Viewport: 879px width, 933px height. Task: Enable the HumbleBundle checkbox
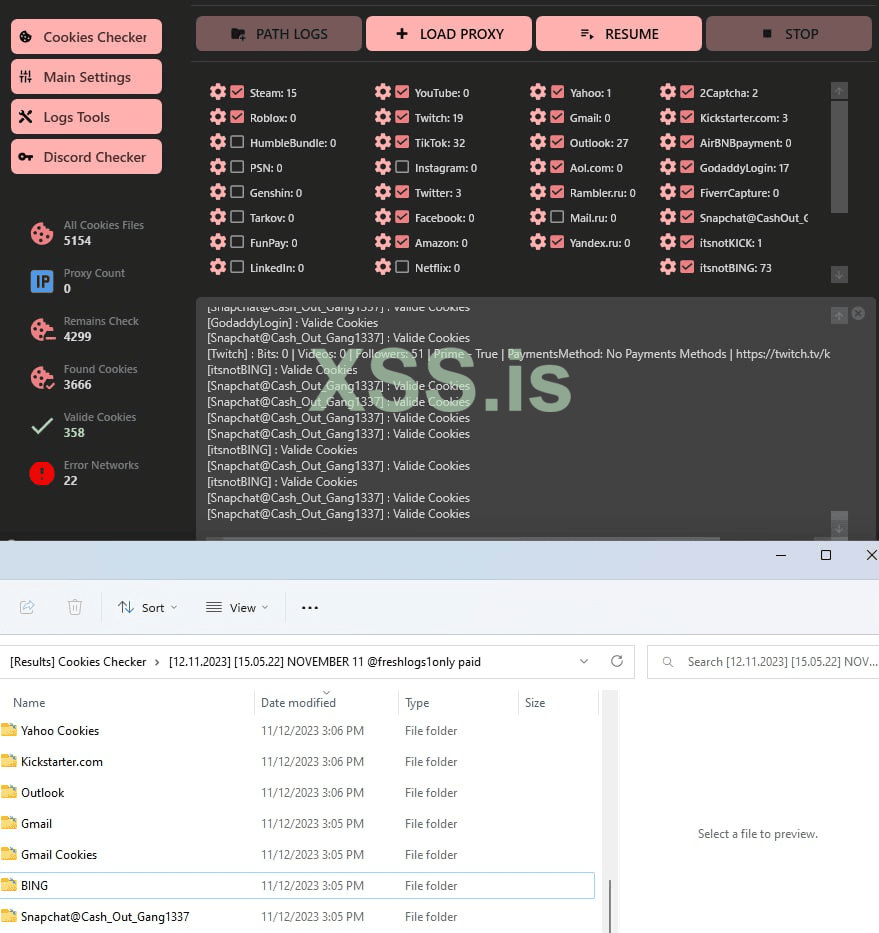(x=237, y=142)
